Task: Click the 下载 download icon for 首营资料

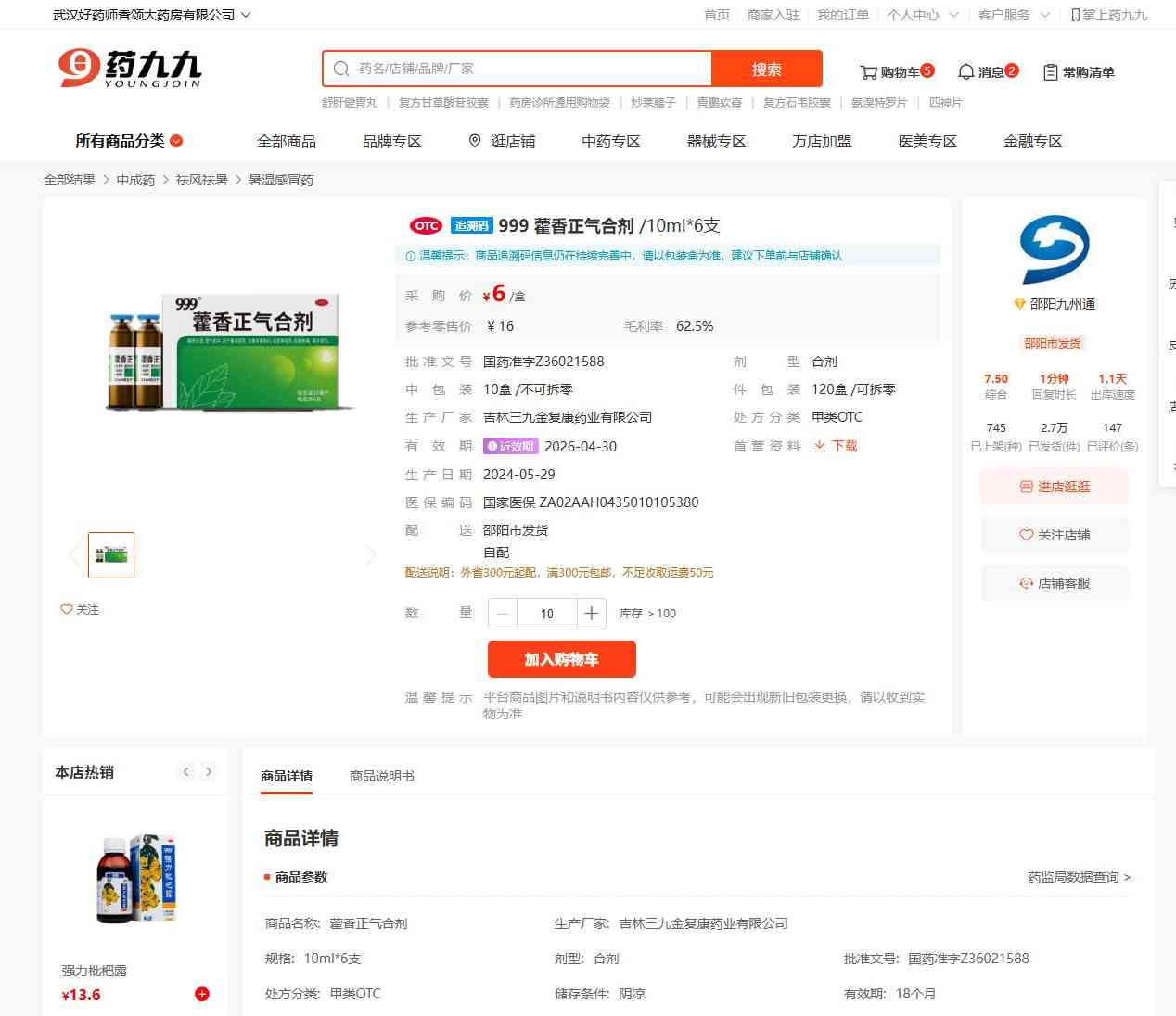Action: pos(820,446)
